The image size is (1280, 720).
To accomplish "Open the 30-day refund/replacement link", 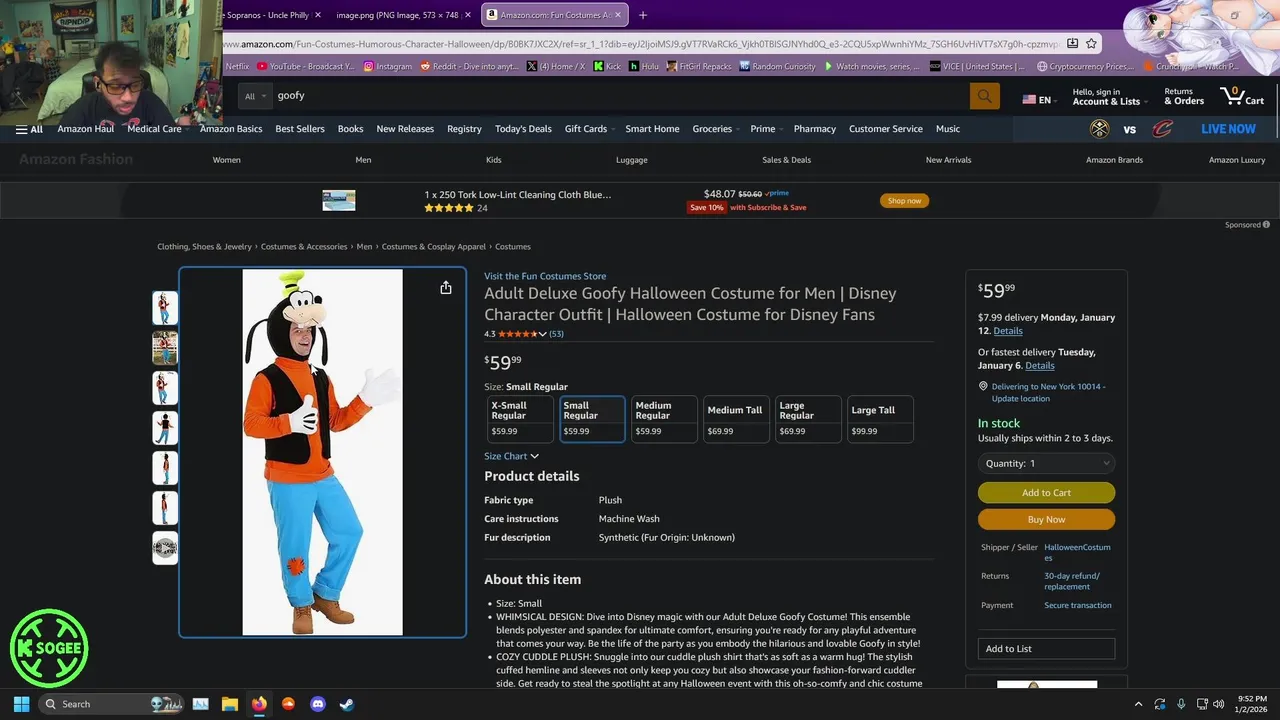I will (x=1072, y=581).
